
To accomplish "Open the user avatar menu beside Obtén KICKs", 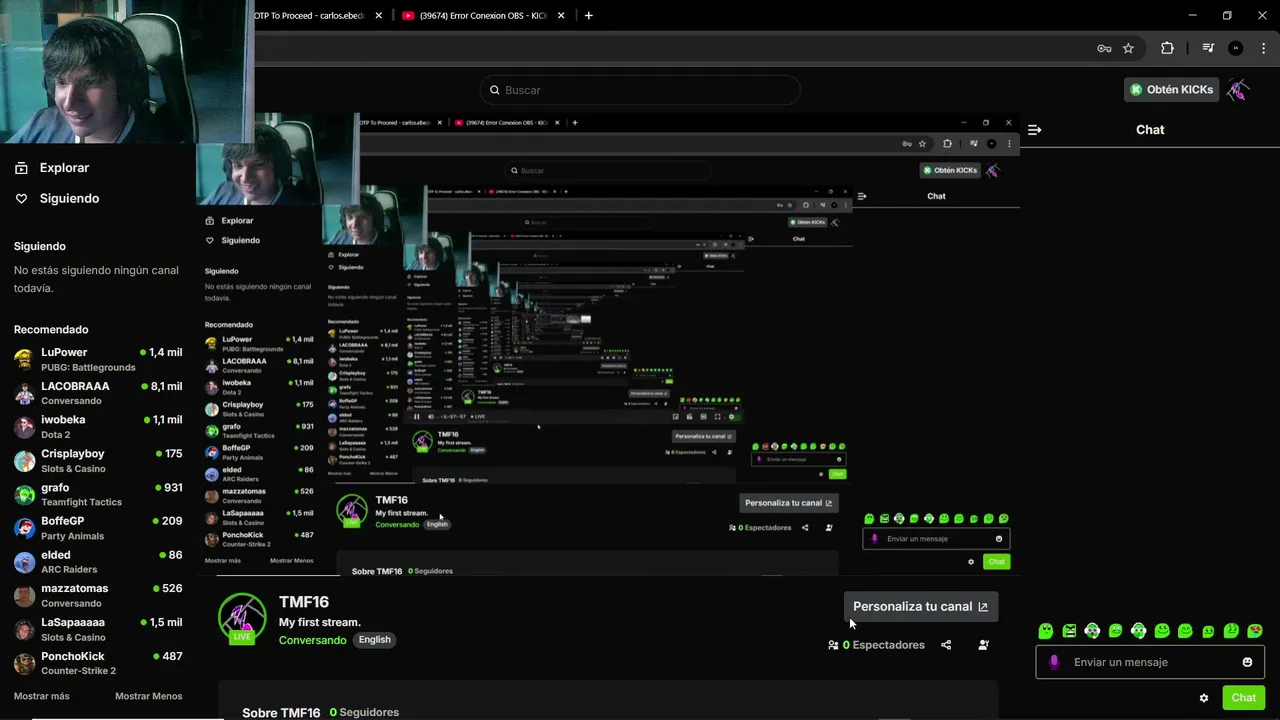I will [x=1239, y=90].
